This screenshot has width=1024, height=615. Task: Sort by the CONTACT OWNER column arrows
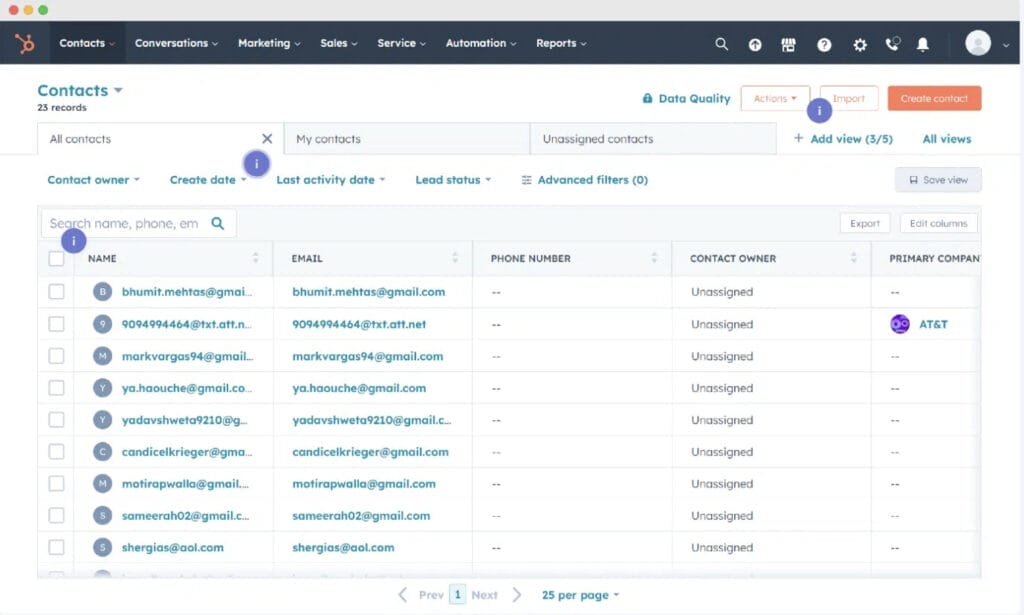(854, 258)
